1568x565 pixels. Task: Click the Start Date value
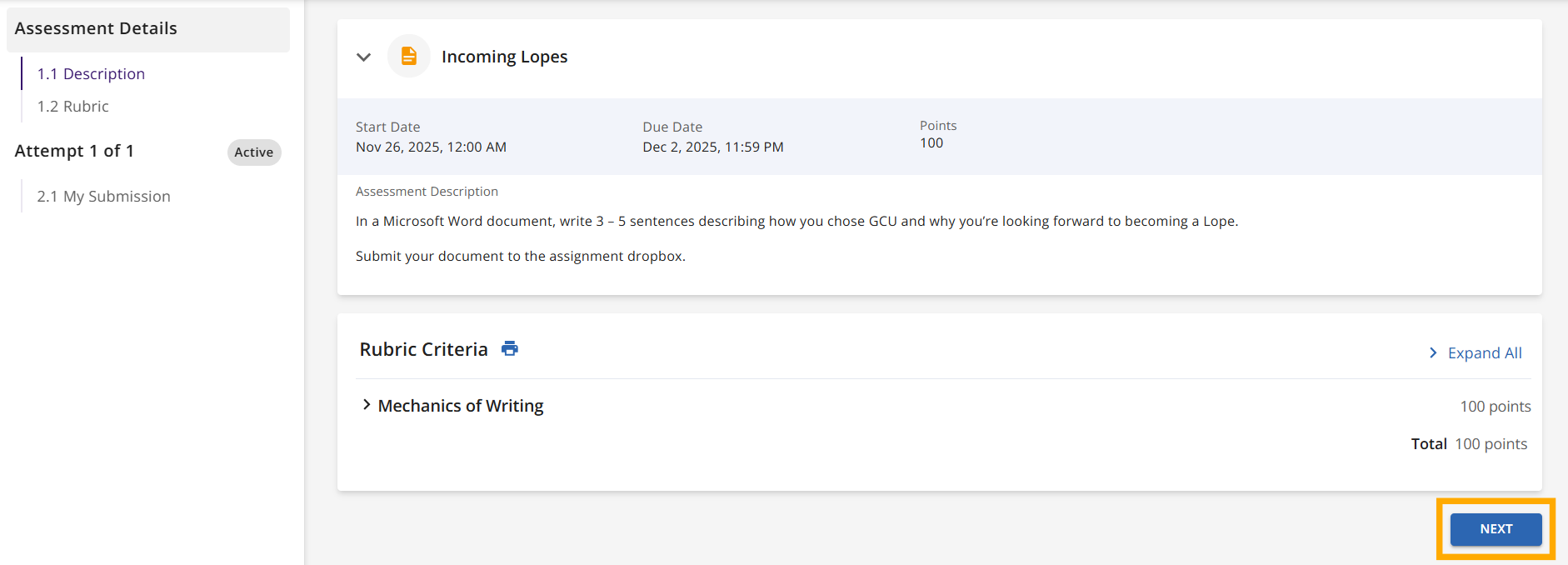[x=431, y=147]
